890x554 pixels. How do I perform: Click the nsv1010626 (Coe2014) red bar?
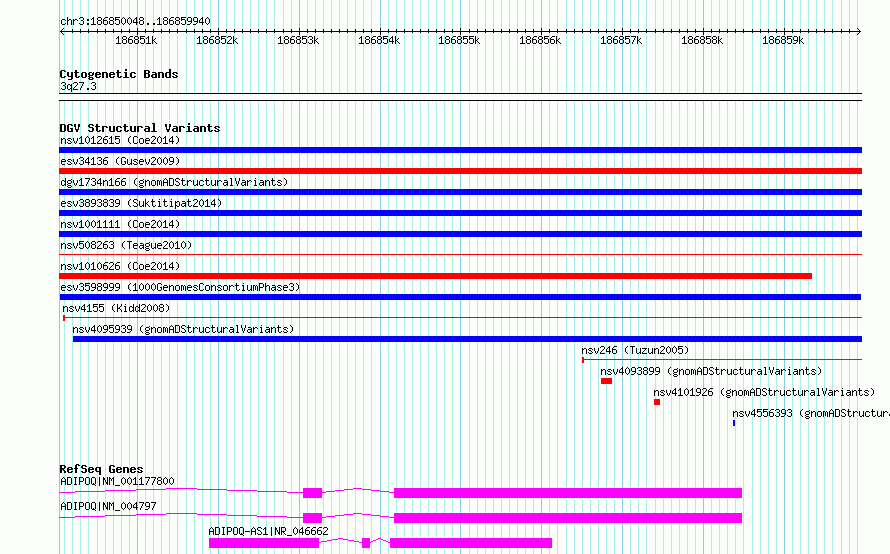pyautogui.click(x=435, y=276)
